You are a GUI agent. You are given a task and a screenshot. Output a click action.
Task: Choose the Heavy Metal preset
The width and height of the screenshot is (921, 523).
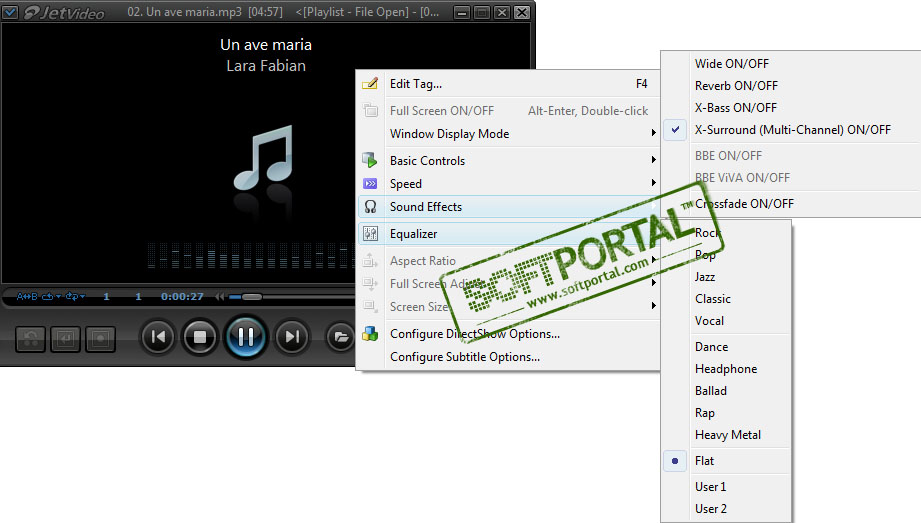coord(728,435)
